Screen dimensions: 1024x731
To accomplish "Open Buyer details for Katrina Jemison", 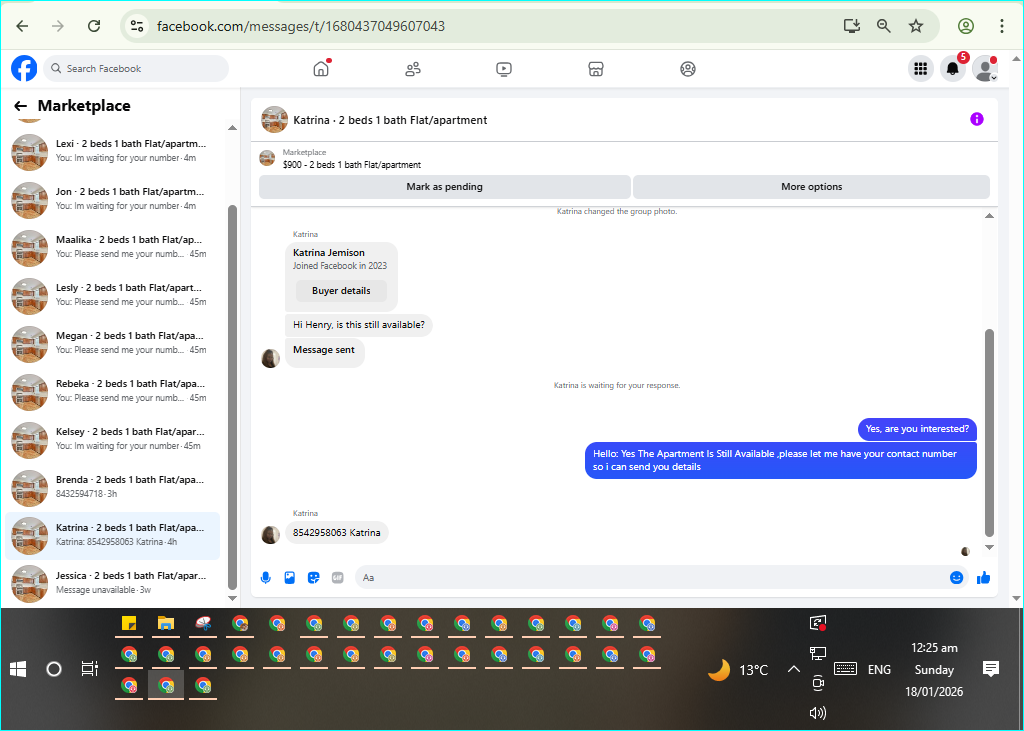I will pos(341,291).
